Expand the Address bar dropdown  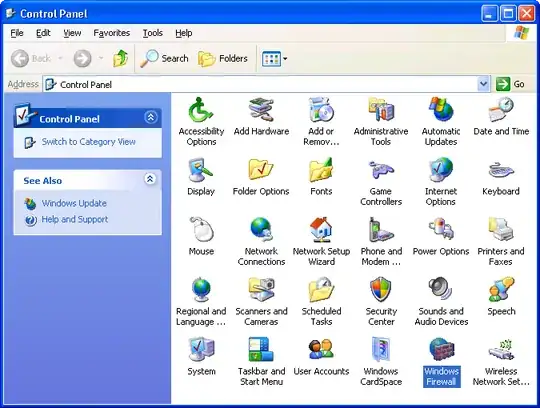[484, 84]
